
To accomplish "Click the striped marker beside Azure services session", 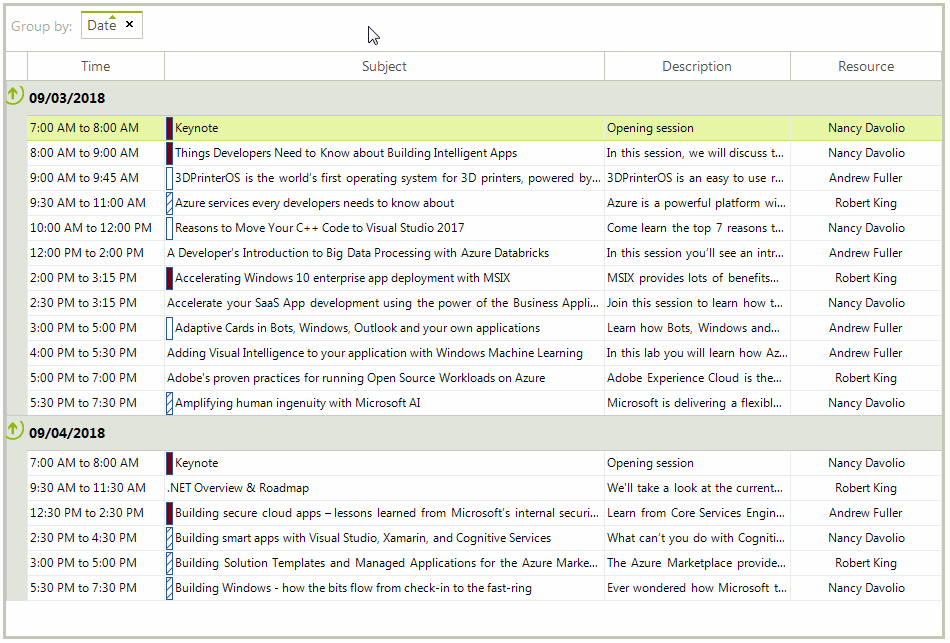I will 168,202.
